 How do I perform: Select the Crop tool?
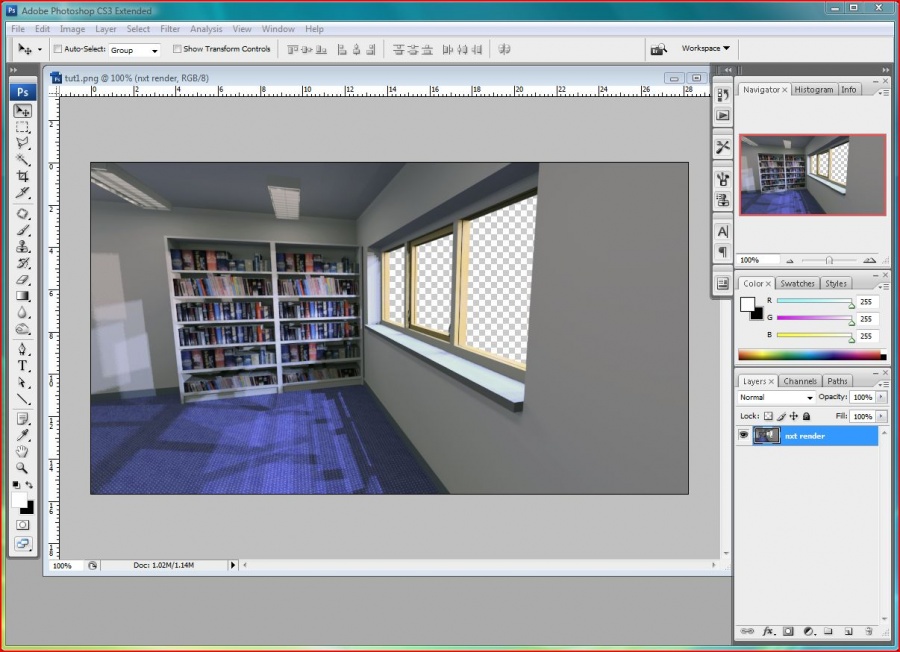click(22, 176)
